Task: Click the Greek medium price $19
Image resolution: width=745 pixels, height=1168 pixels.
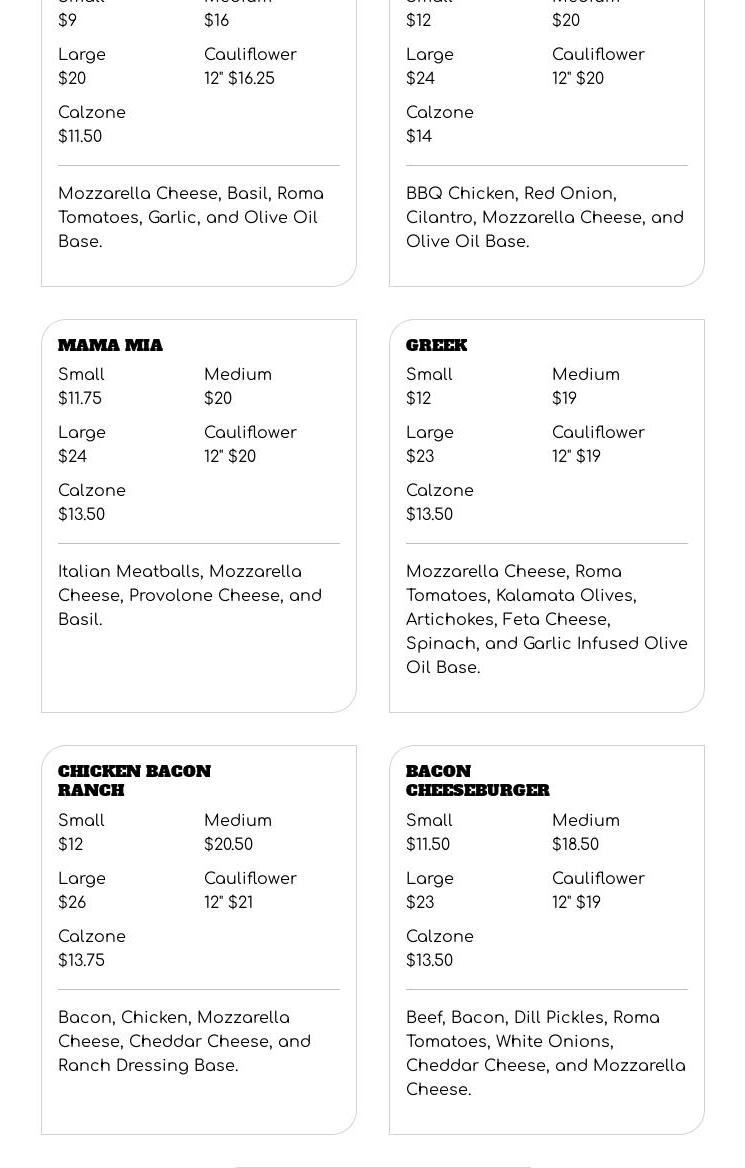Action: [564, 399]
